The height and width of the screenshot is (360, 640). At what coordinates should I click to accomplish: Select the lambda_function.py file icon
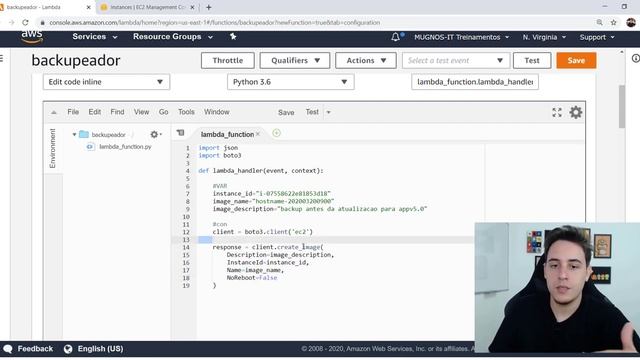tap(90, 147)
